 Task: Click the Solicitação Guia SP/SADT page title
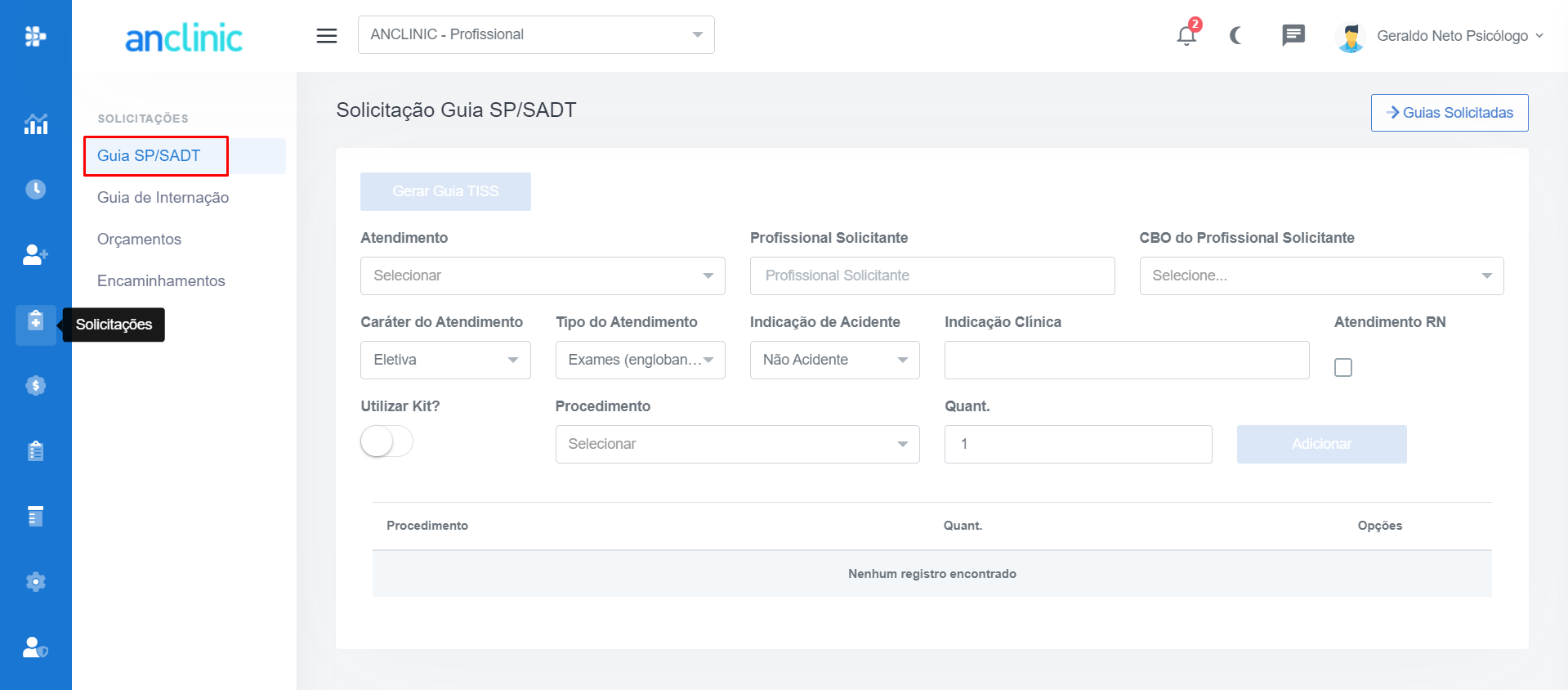[456, 110]
